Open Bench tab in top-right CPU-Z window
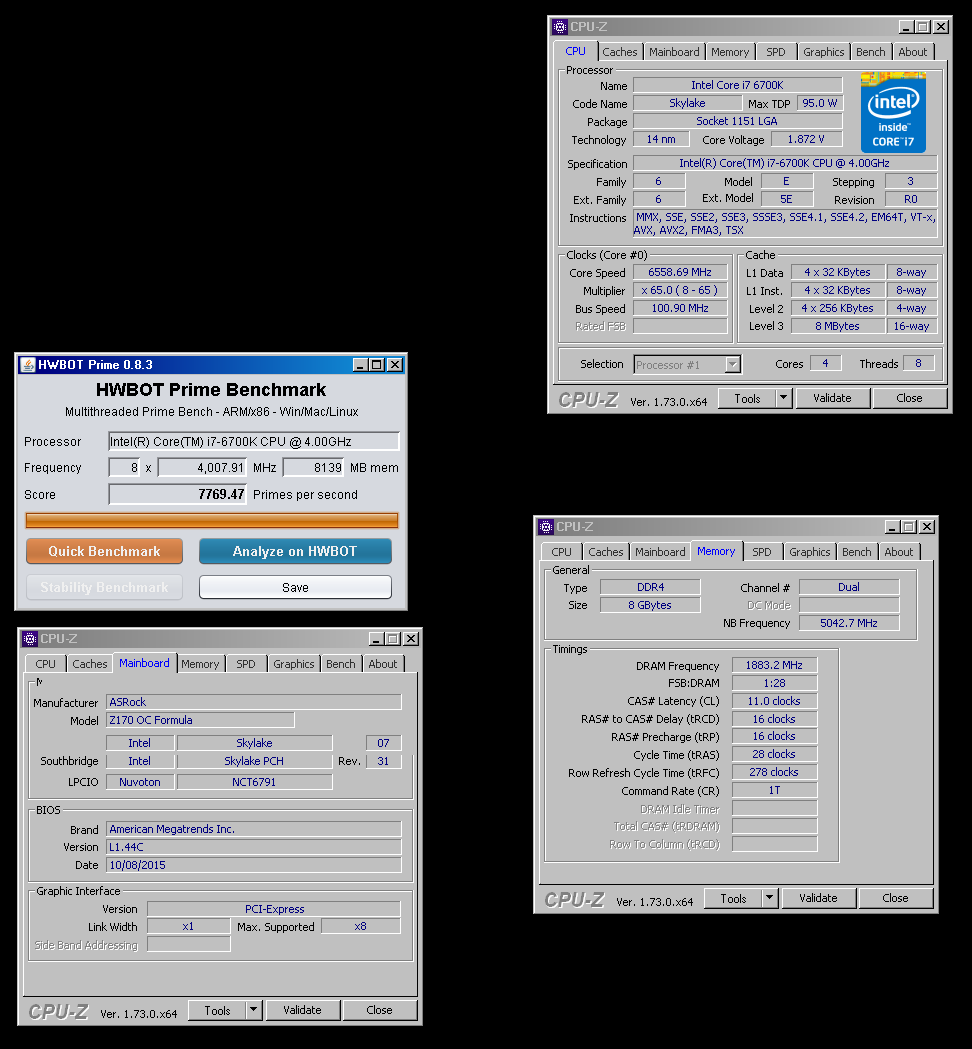 pos(870,52)
